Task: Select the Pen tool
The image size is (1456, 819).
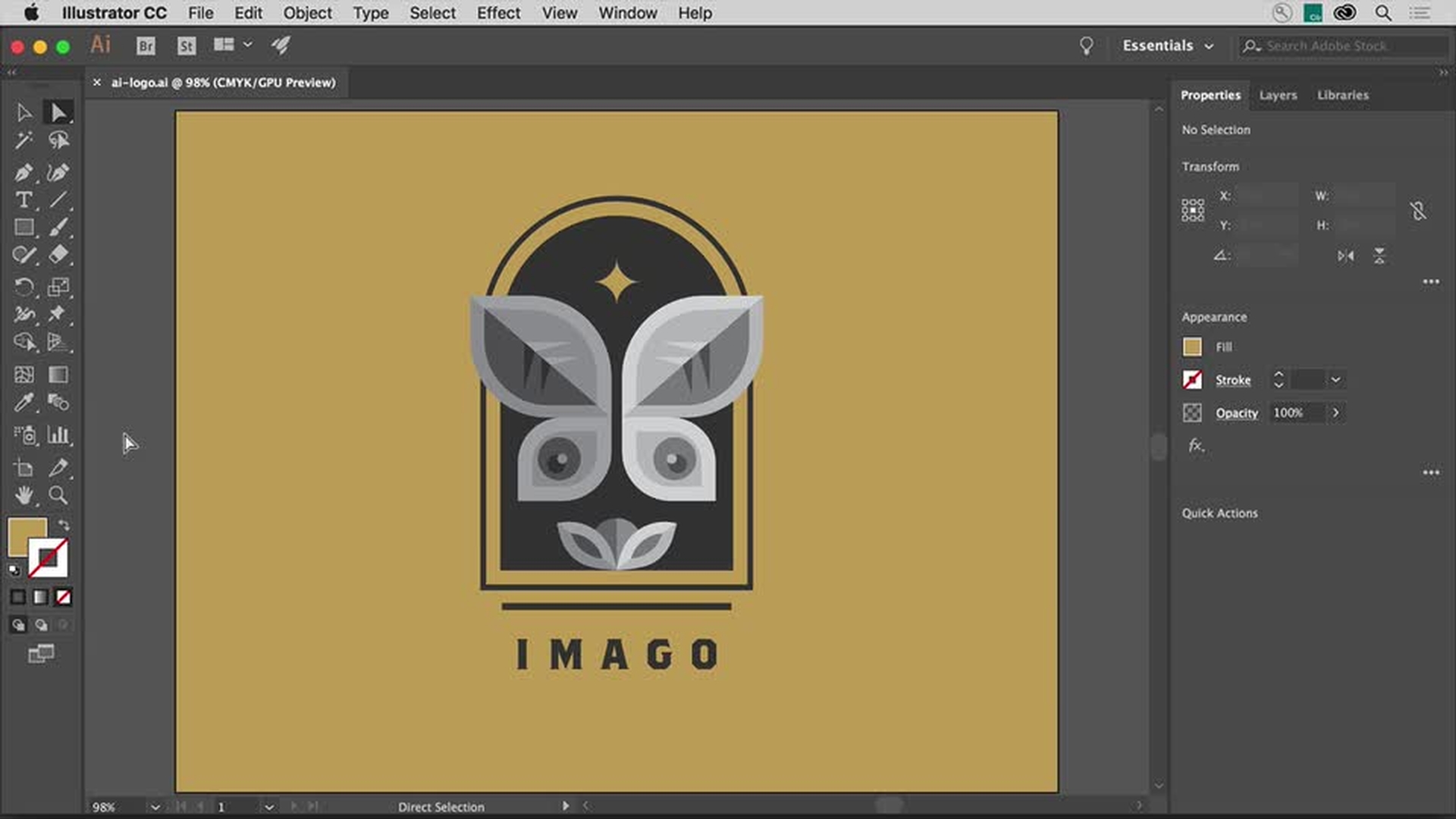Action: [23, 172]
